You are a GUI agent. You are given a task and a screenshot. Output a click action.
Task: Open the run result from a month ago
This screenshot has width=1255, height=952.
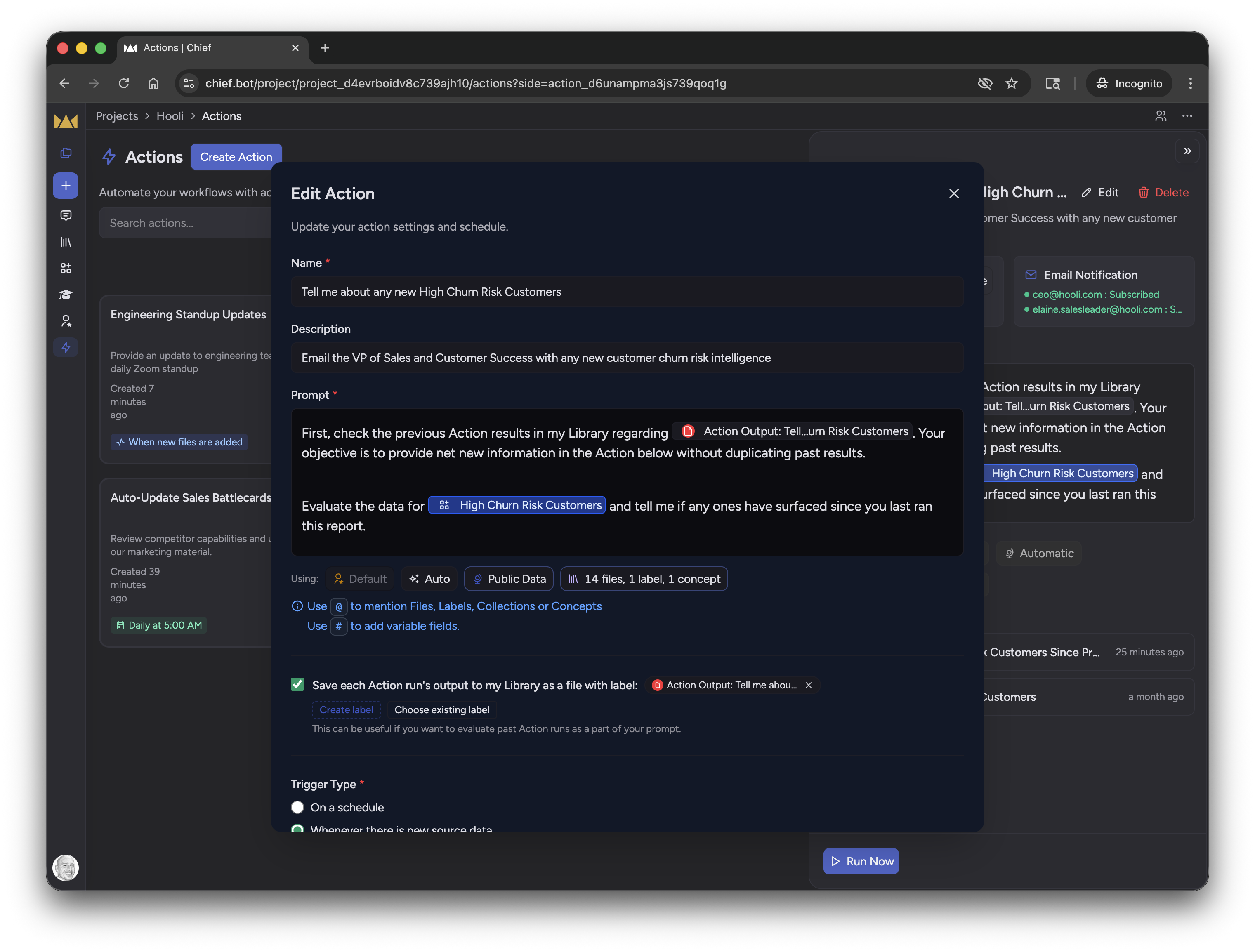[1088, 697]
